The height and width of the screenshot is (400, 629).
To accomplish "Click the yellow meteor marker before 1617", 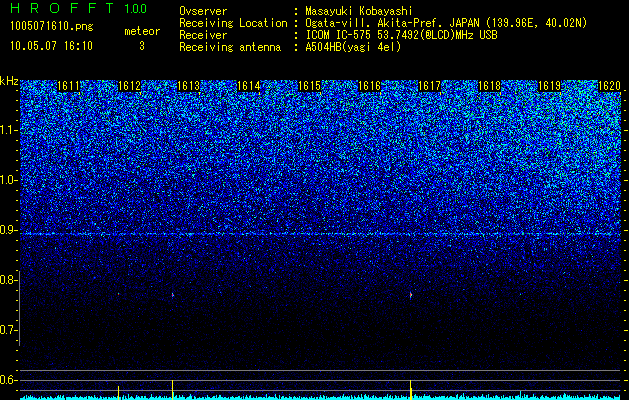I will [410, 389].
